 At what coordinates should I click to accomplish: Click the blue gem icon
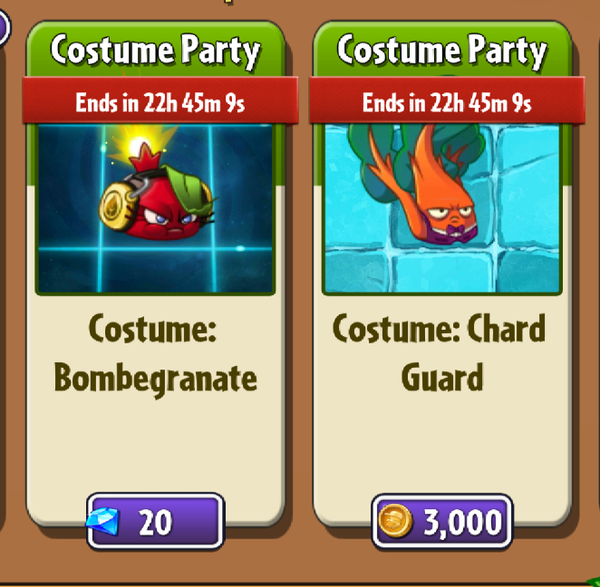pyautogui.click(x=102, y=521)
